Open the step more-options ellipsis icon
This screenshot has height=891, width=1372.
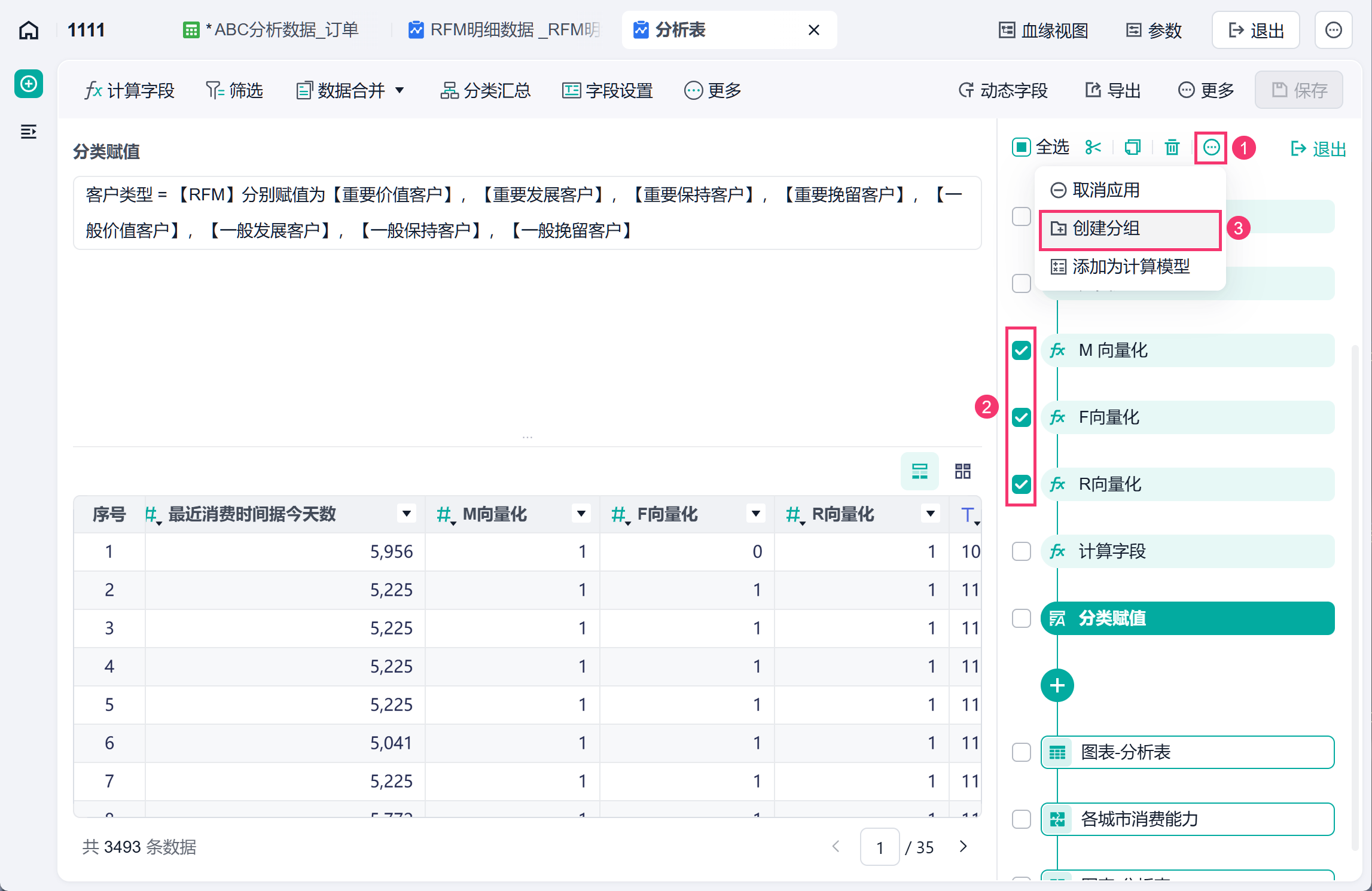(x=1211, y=147)
